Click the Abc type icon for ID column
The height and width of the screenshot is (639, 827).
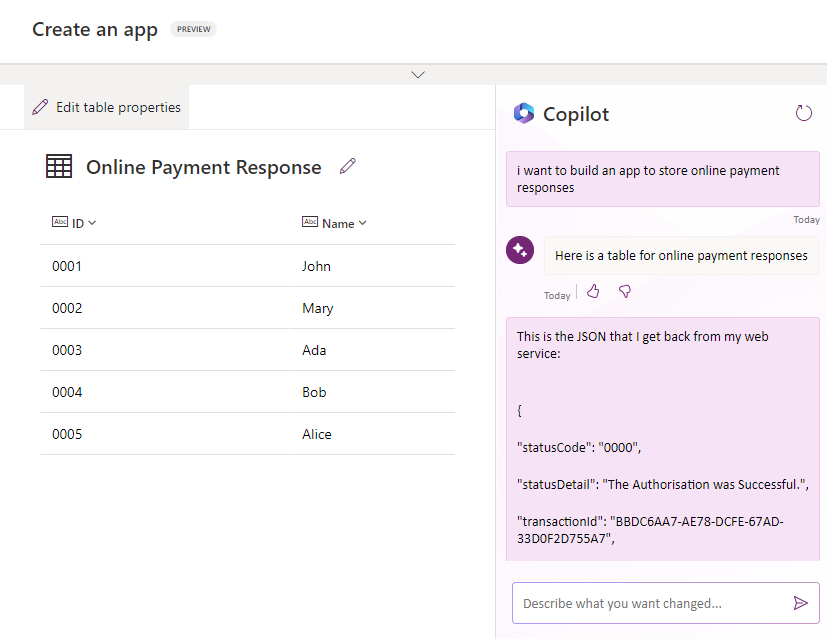coord(60,222)
